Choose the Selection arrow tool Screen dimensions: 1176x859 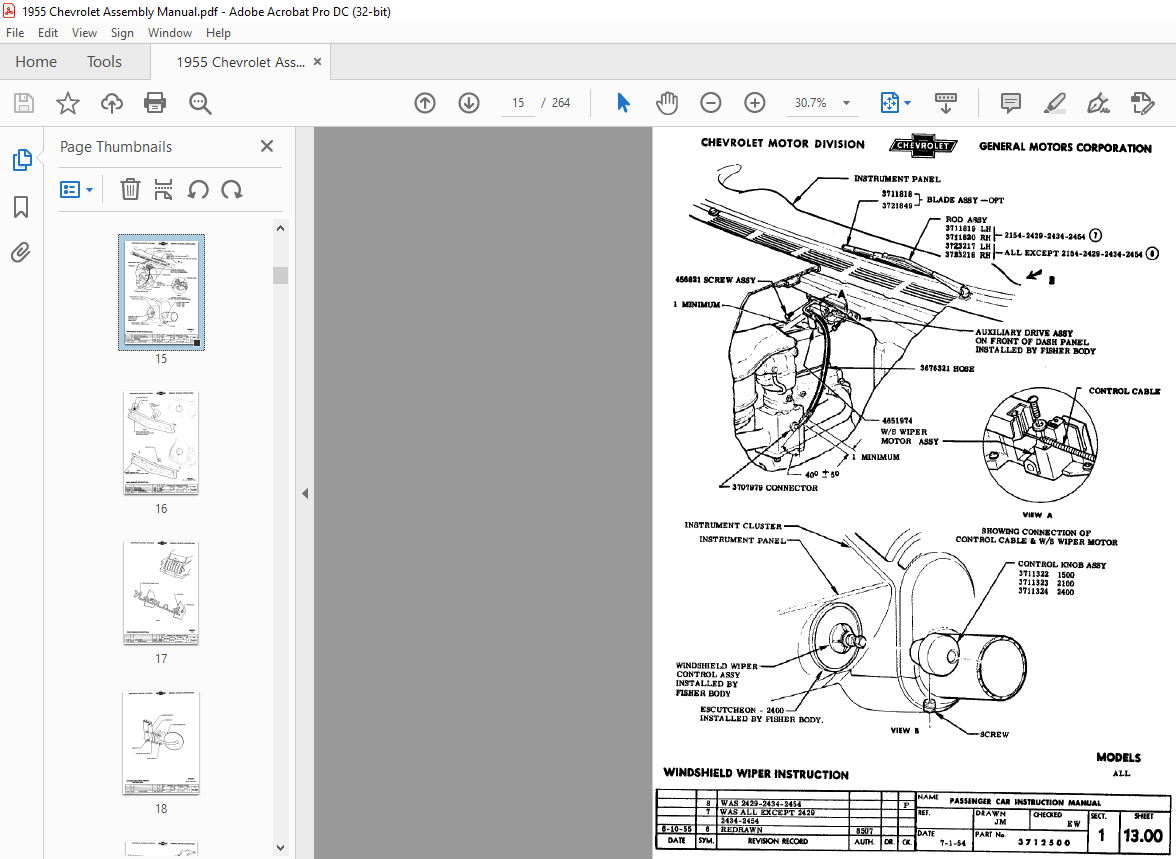click(623, 103)
